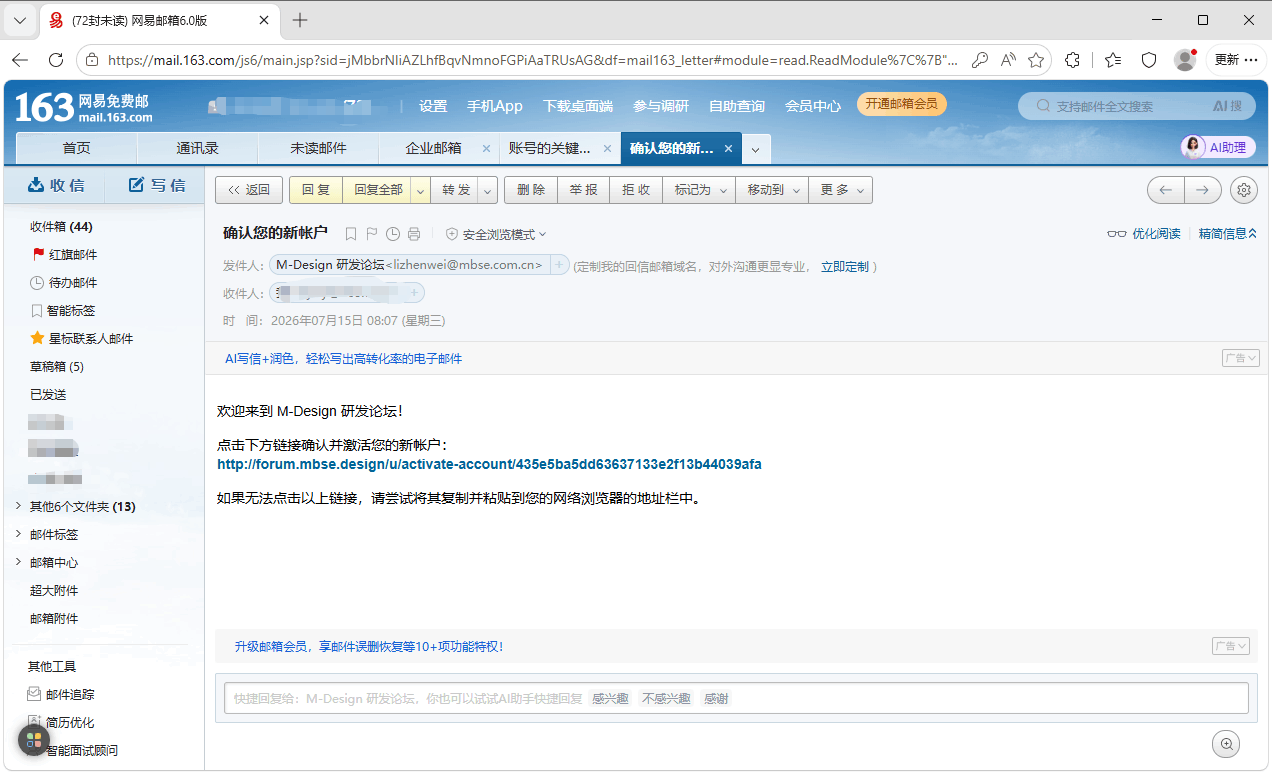Viewport: 1272px width, 774px height.
Task: Open the browser profile avatar
Action: (1185, 60)
